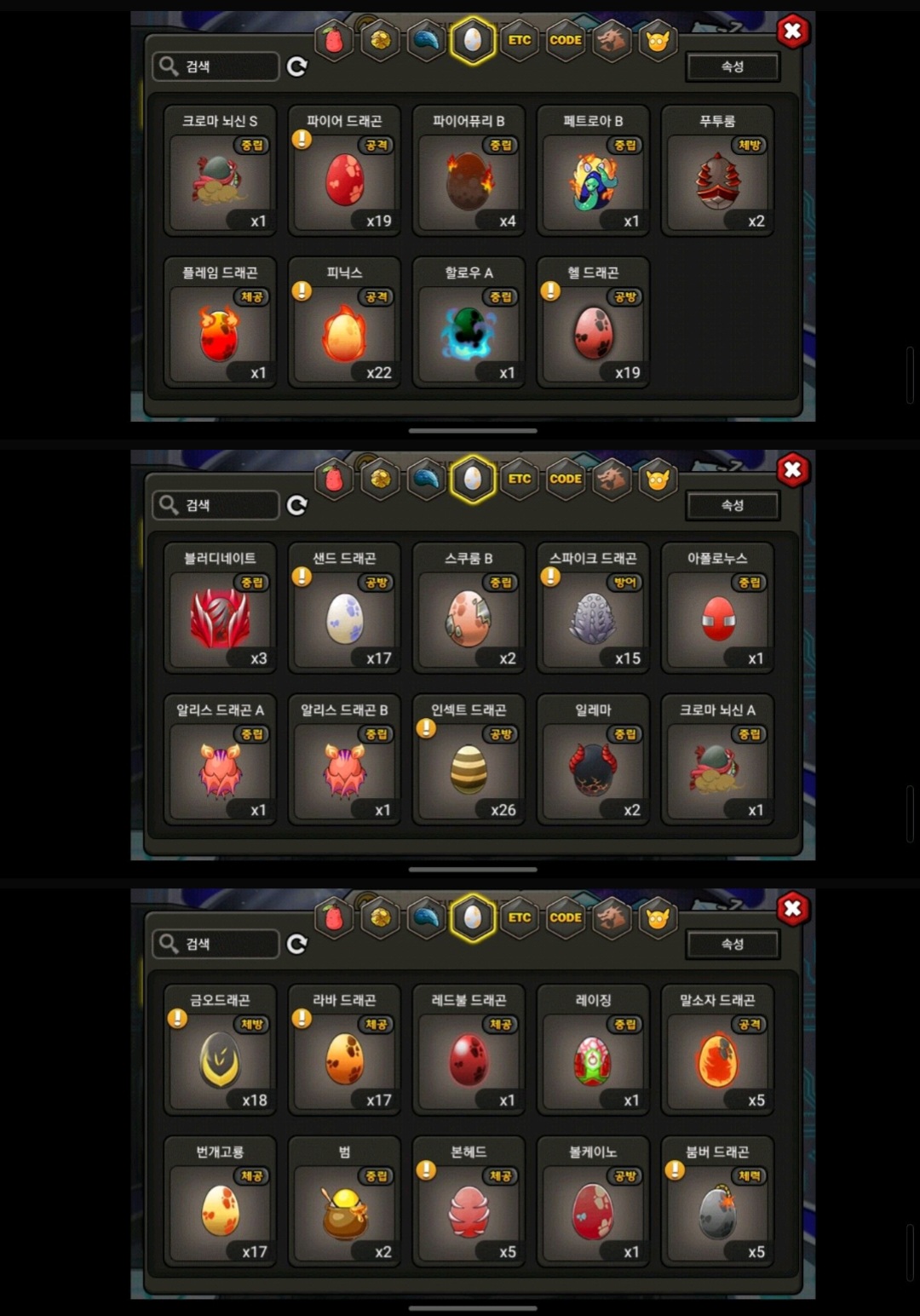
Task: Choose the 할로우 A blue-flame egg
Action: click(x=469, y=323)
